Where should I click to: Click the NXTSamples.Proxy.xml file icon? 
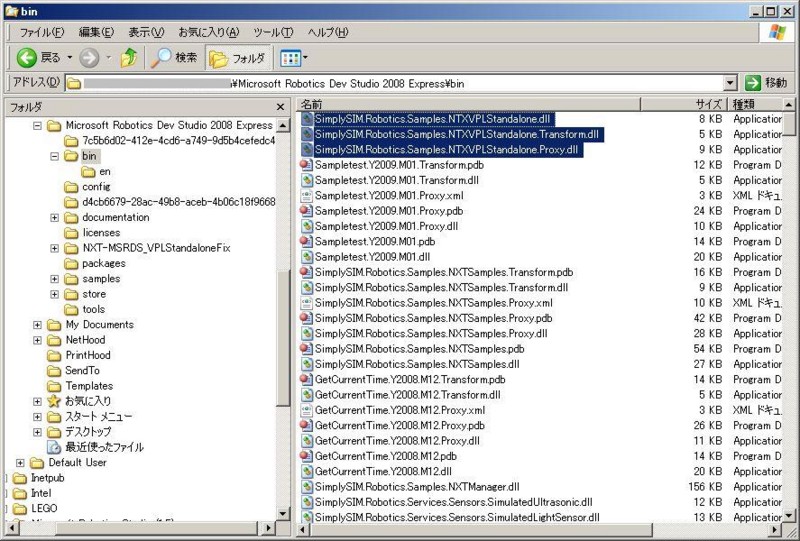(306, 303)
